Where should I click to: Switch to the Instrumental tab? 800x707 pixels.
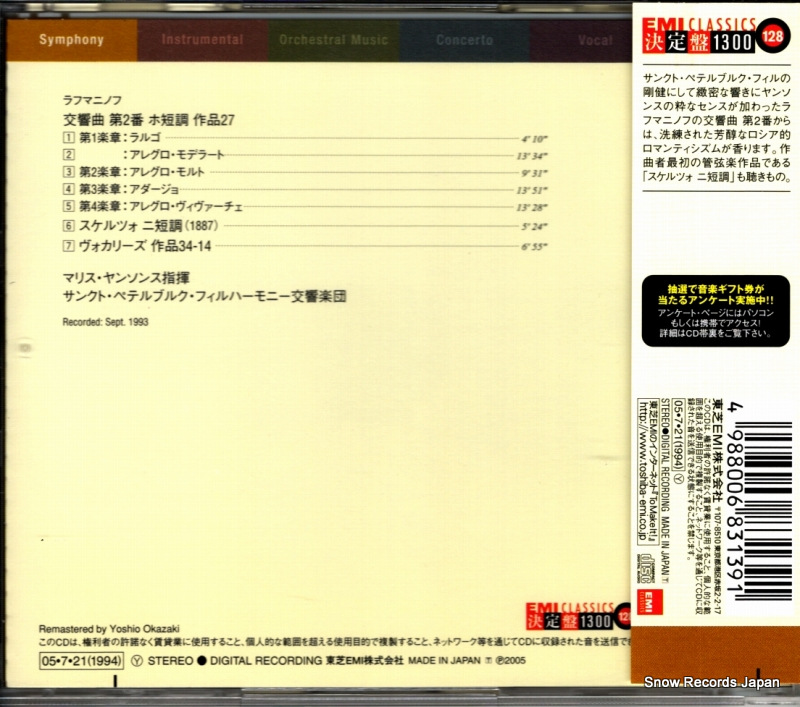(x=203, y=40)
